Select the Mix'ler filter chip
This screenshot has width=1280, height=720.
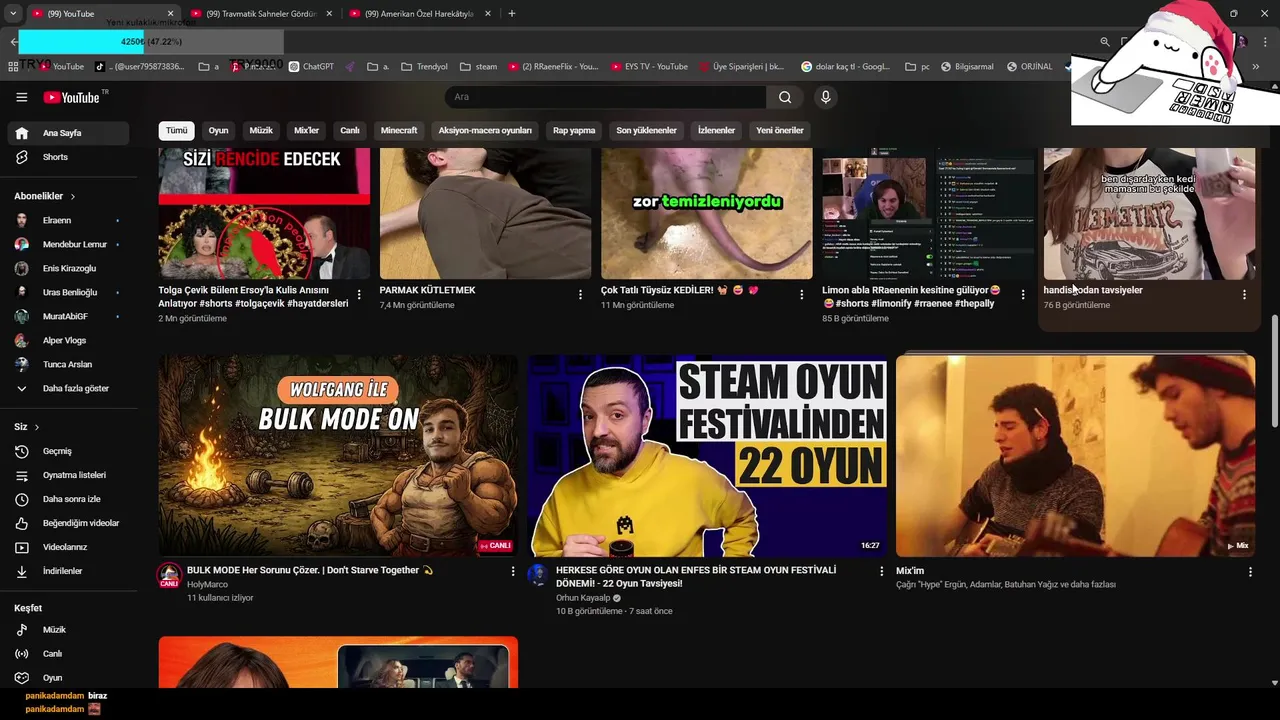(x=306, y=131)
